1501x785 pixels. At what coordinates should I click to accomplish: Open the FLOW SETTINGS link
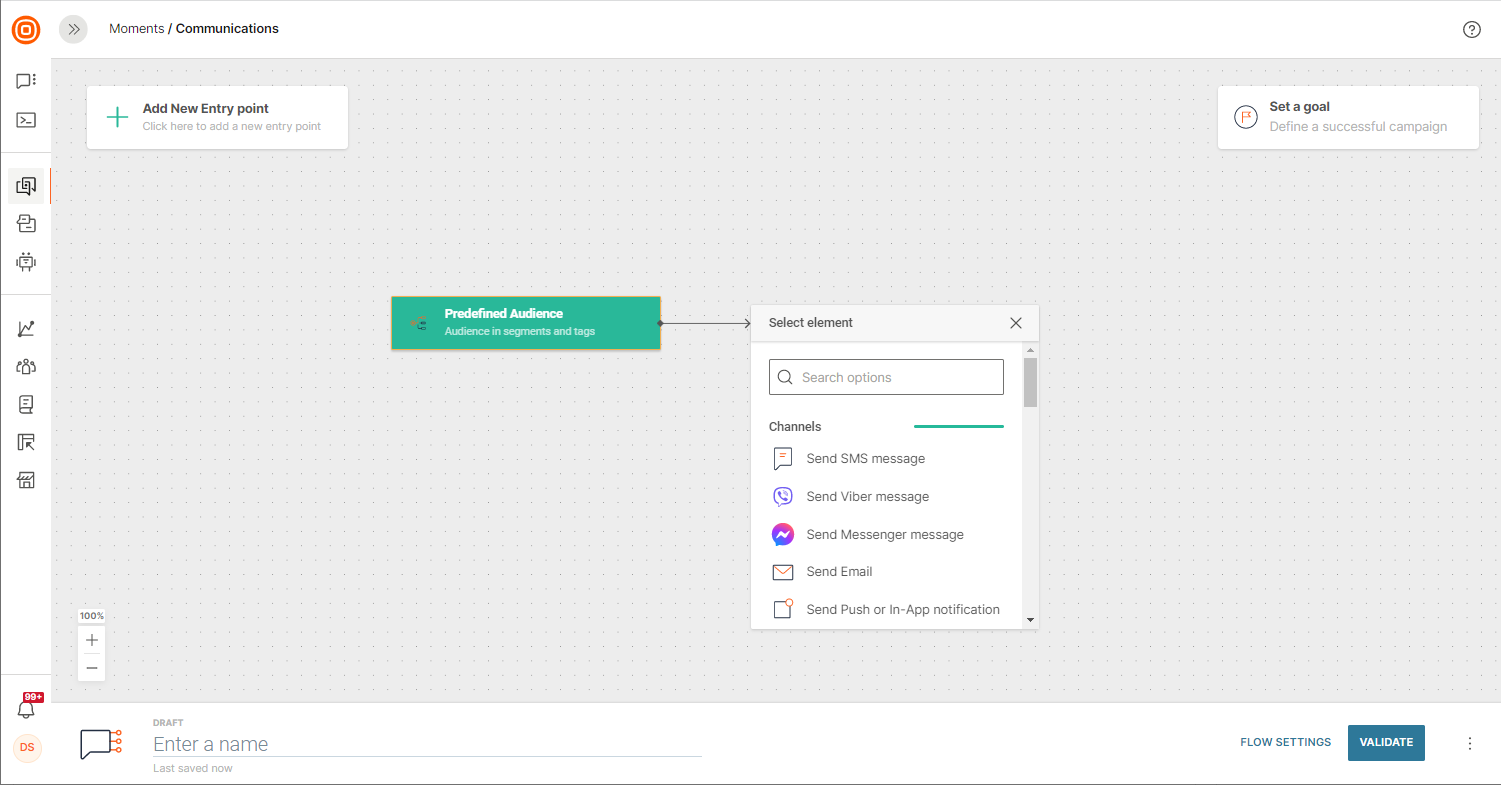click(1285, 743)
